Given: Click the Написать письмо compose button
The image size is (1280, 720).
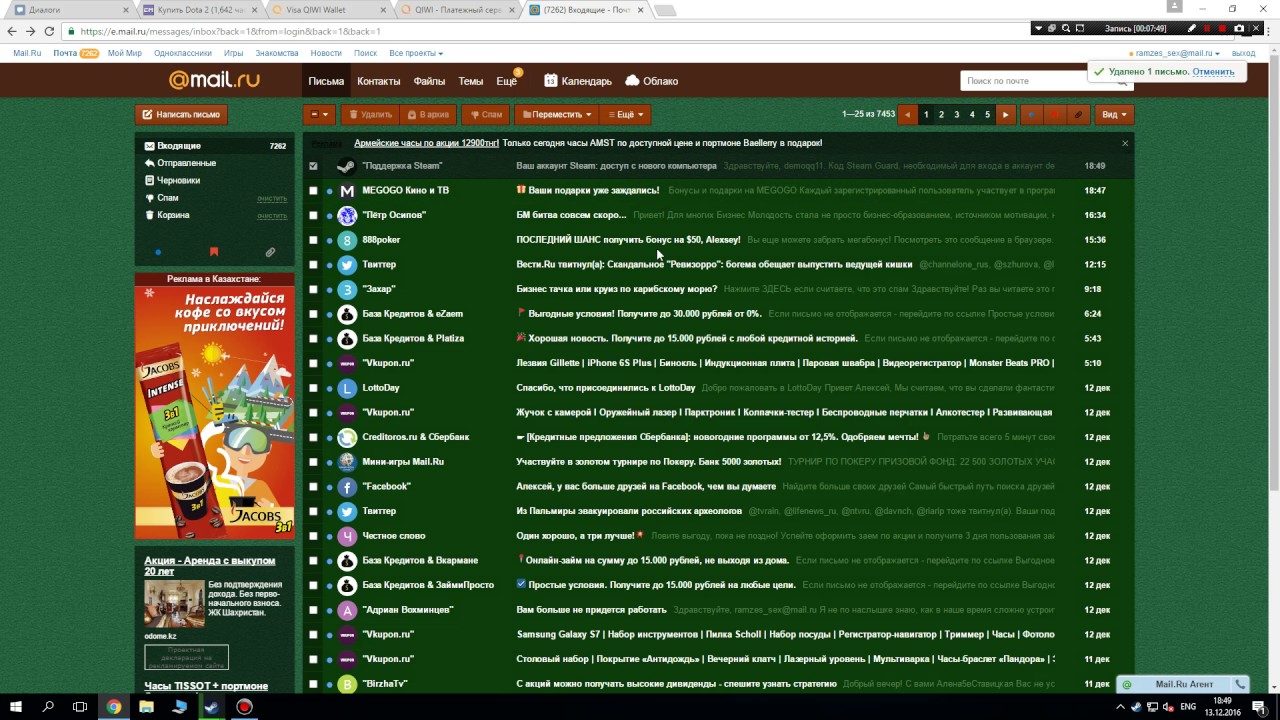Looking at the screenshot, I should pyautogui.click(x=181, y=114).
